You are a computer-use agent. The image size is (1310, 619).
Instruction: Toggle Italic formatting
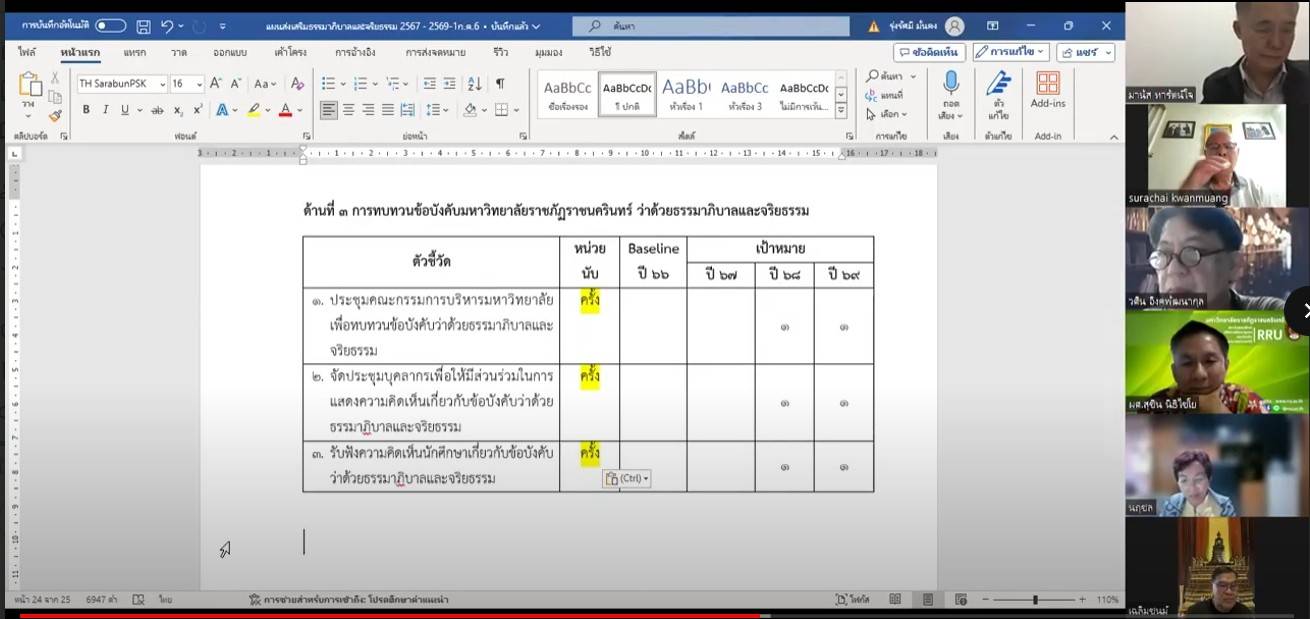click(106, 110)
